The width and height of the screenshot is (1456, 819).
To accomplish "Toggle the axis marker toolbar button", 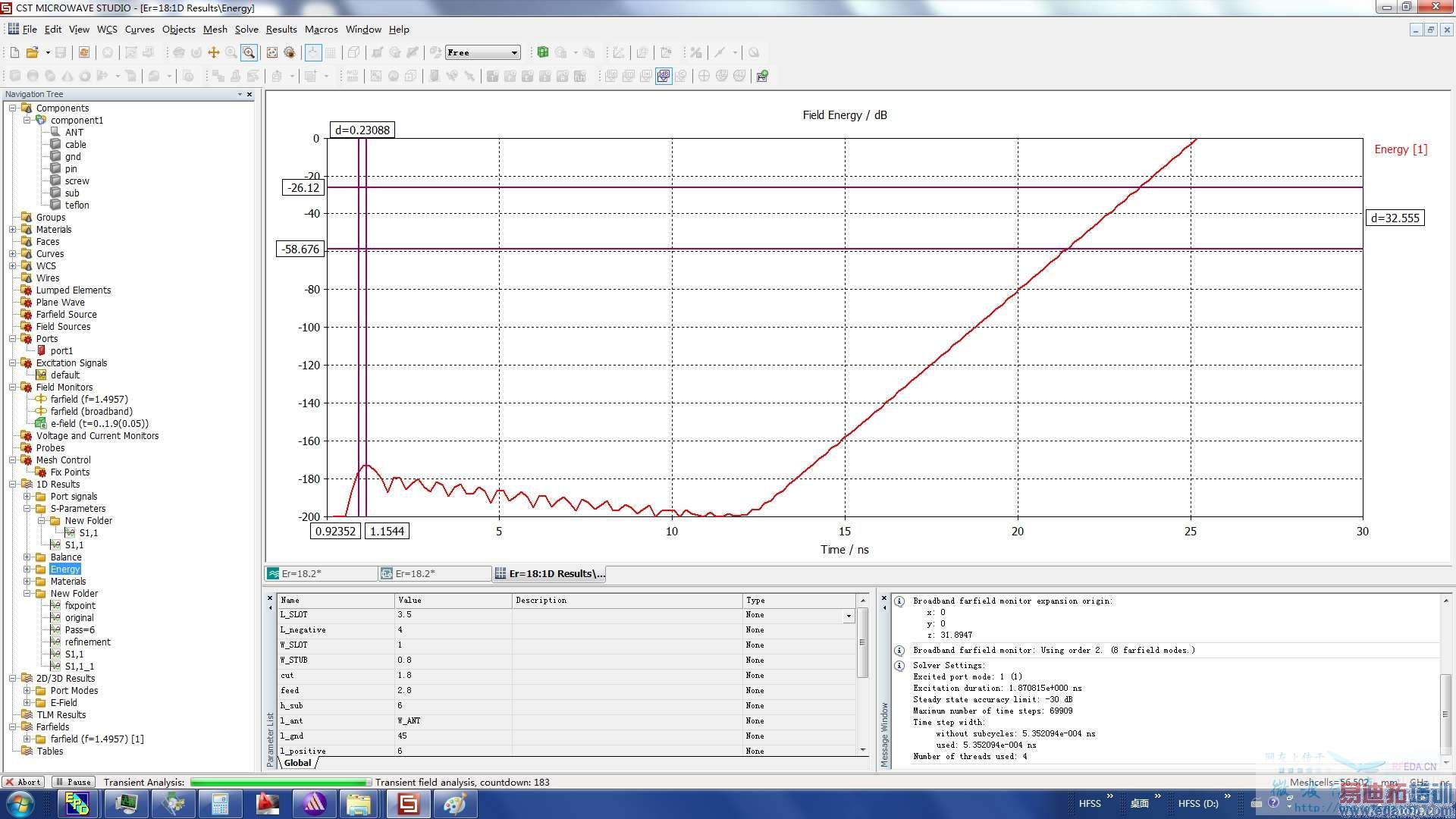I will click(x=313, y=52).
